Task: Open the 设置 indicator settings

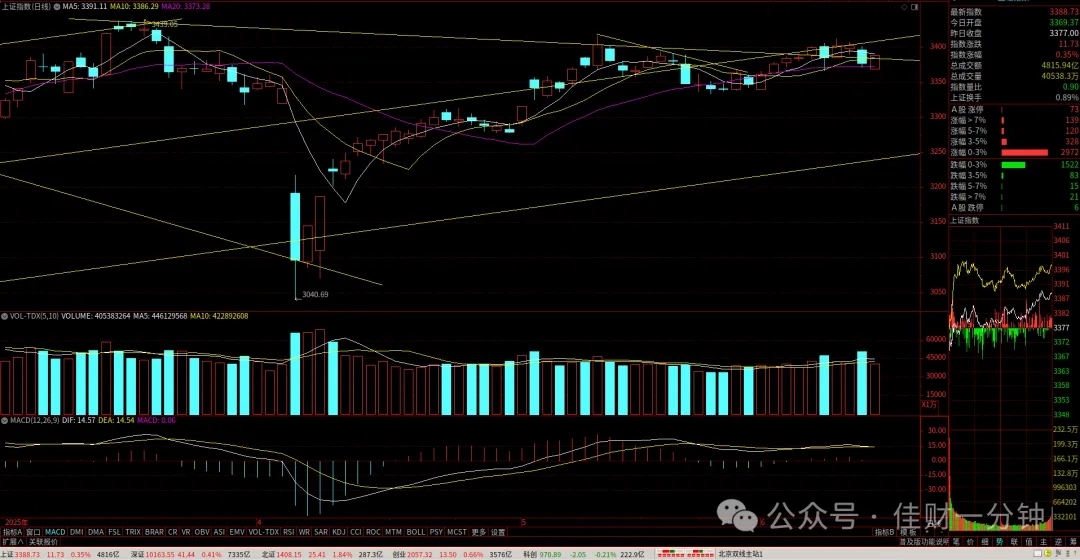Action: 498,532
